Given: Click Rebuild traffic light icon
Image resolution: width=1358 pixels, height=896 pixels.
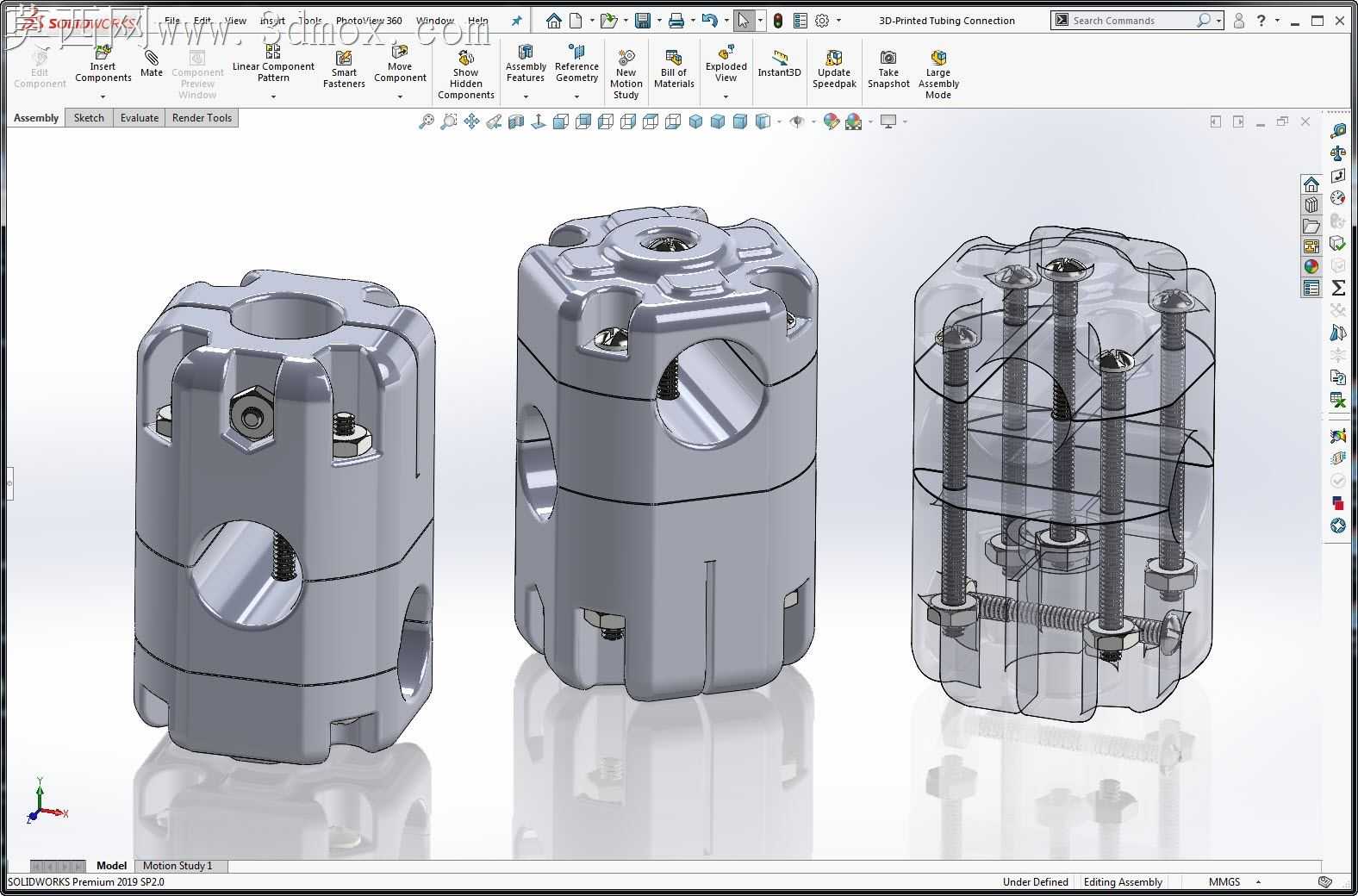Looking at the screenshot, I should (778, 21).
